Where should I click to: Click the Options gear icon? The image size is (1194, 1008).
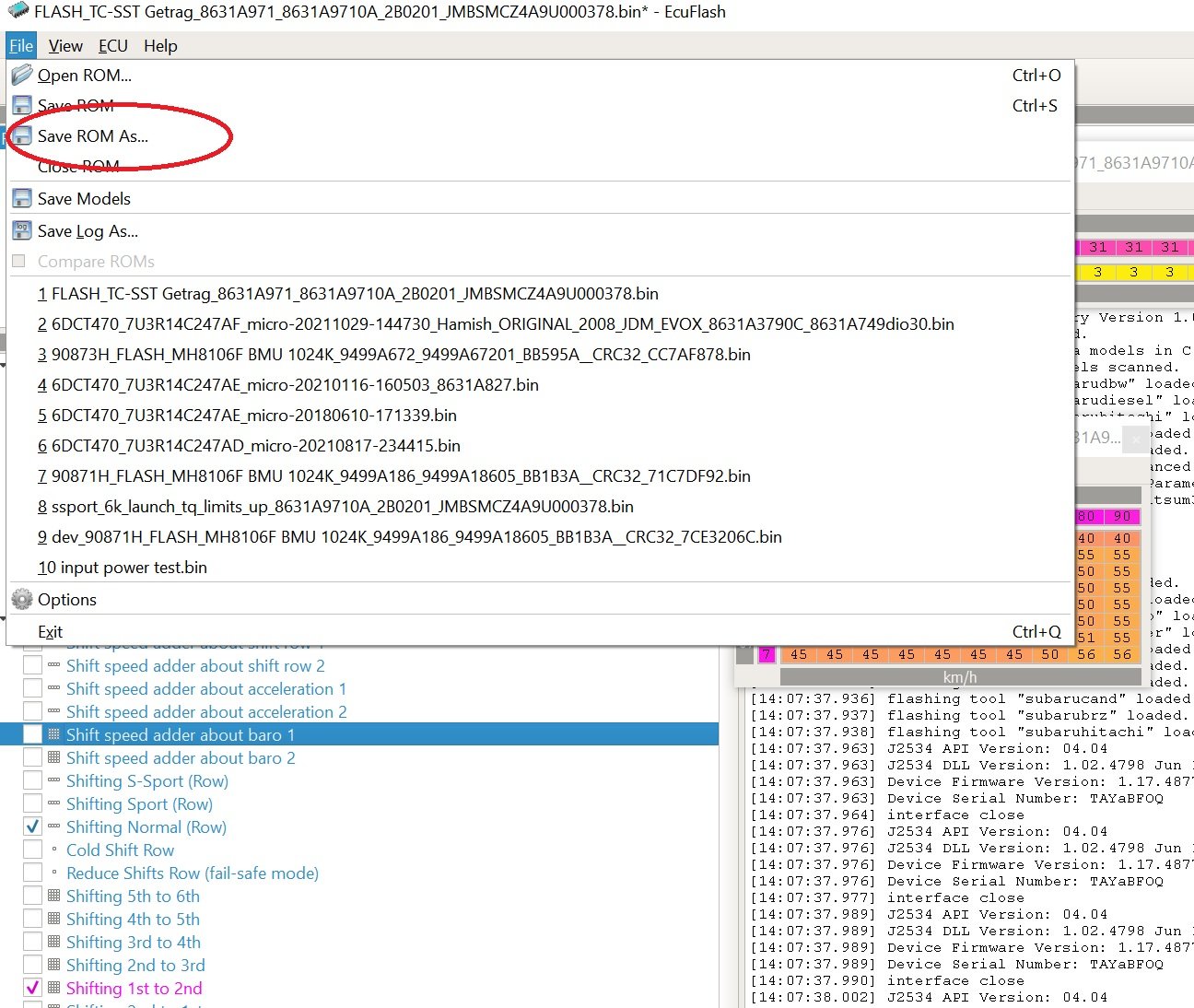[x=21, y=599]
